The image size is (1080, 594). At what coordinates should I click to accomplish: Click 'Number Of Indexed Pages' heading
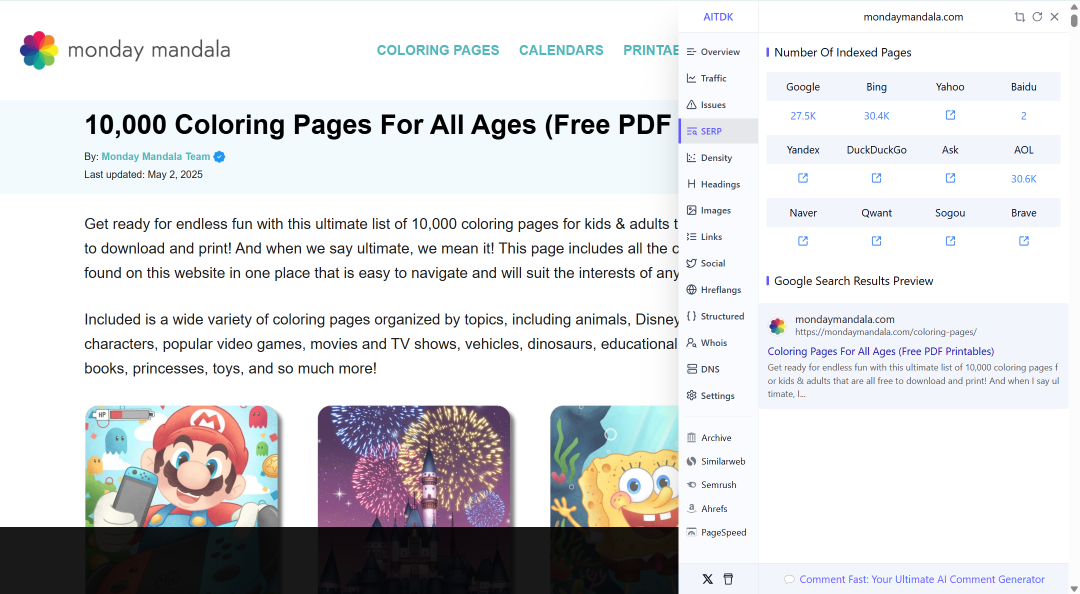(x=842, y=52)
